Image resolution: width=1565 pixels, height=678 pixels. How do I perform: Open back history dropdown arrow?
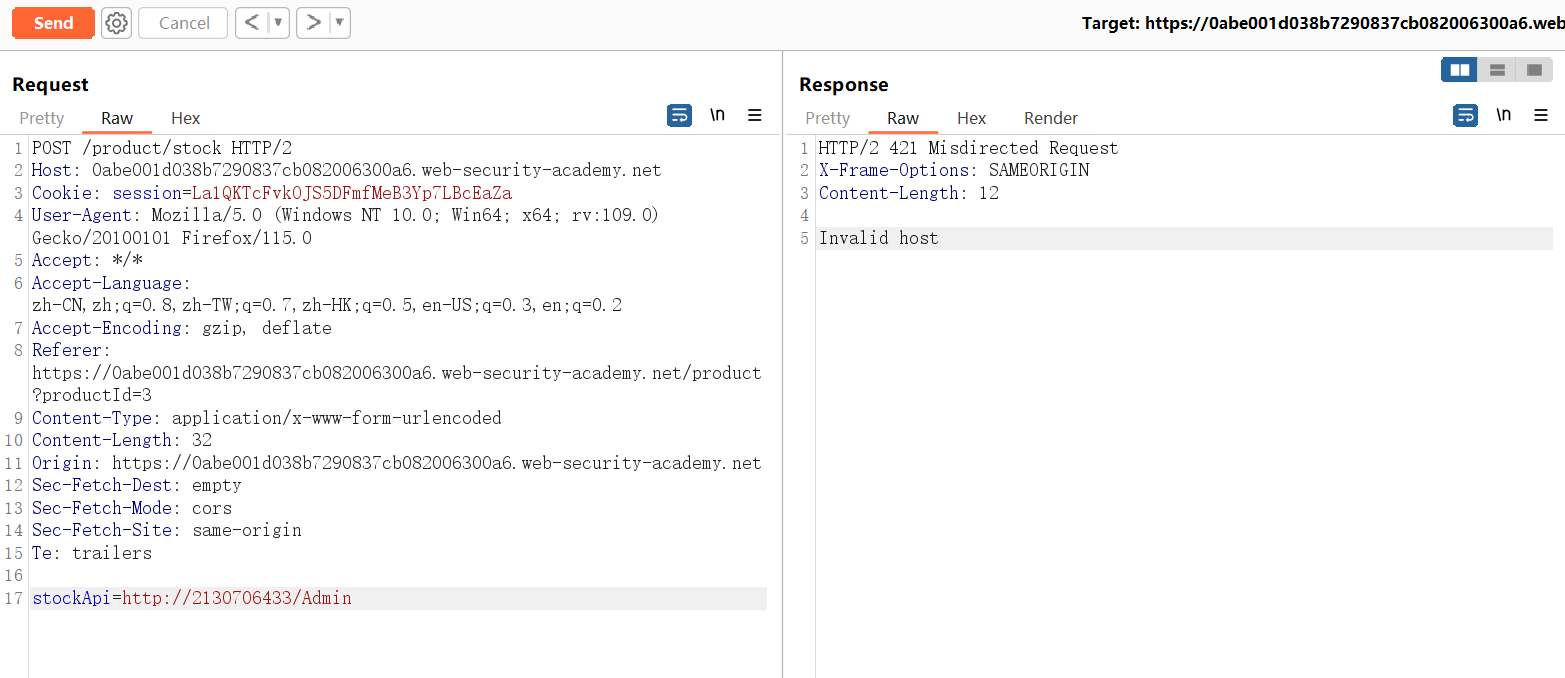pos(279,22)
